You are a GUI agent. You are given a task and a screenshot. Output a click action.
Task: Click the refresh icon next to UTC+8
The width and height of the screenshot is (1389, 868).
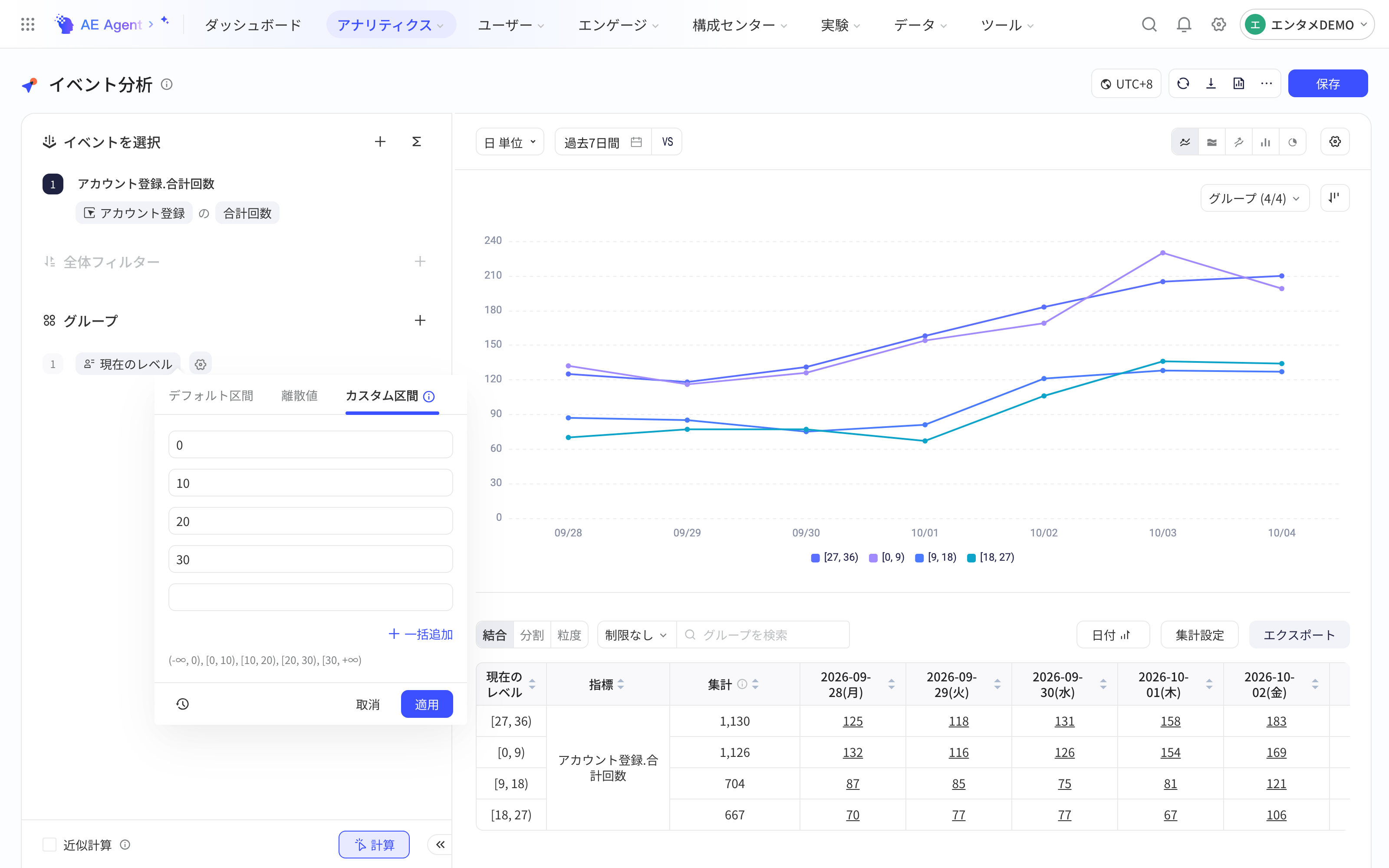click(x=1183, y=84)
